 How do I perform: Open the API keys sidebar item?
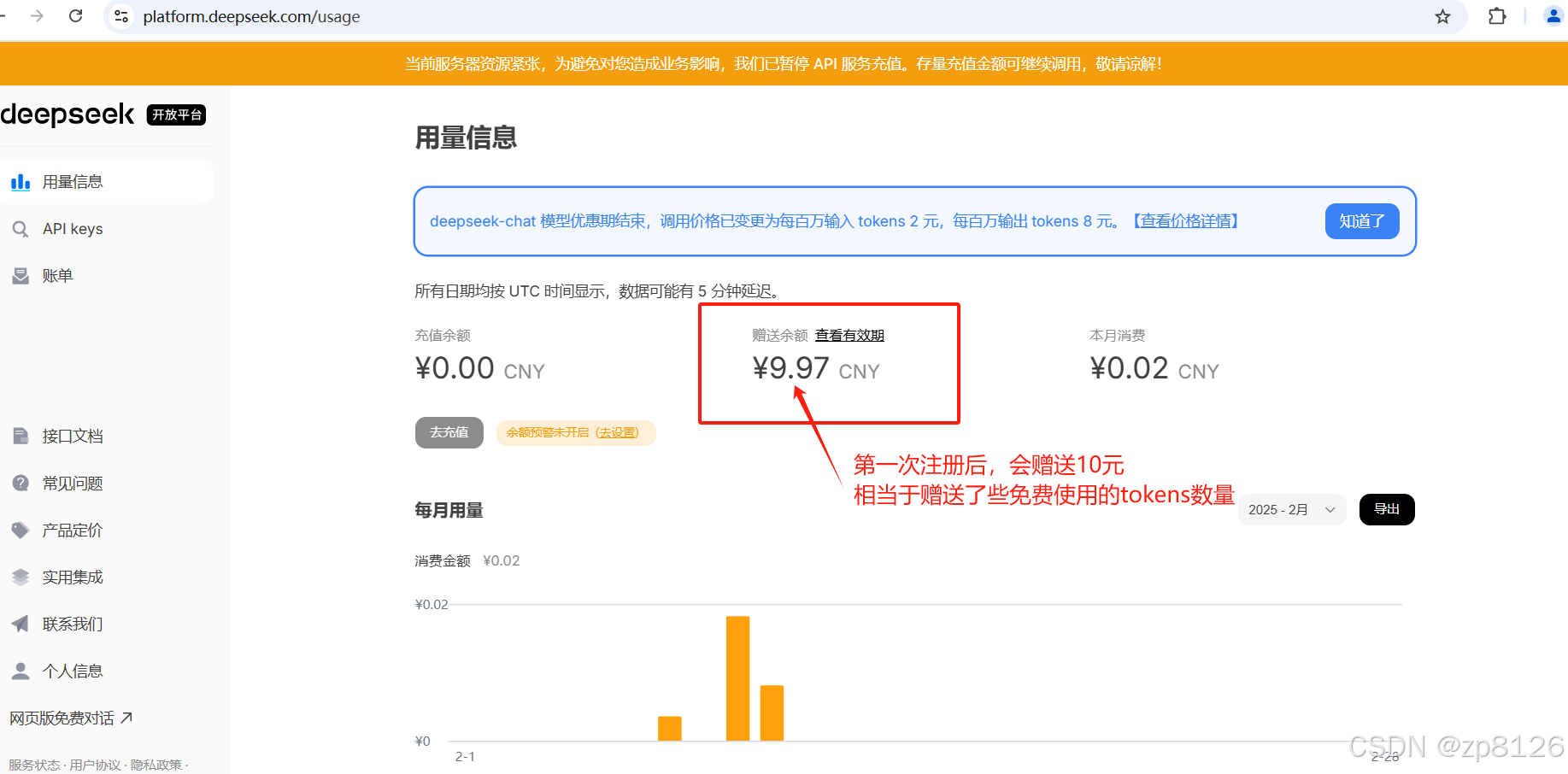coord(107,229)
